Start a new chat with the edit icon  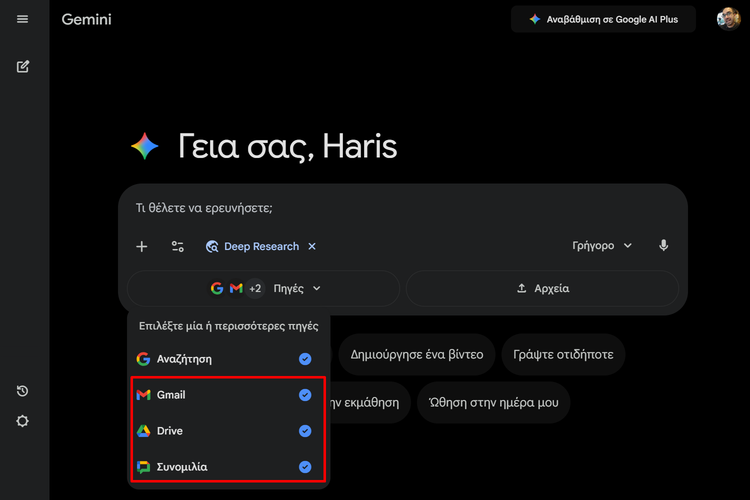click(23, 67)
